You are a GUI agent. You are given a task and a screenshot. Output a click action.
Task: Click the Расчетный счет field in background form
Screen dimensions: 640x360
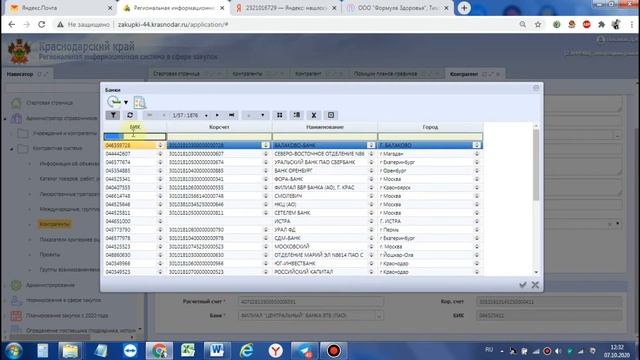click(311, 302)
